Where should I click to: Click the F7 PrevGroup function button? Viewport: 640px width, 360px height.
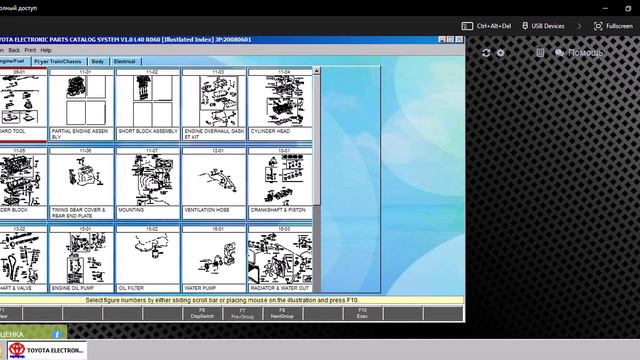[x=242, y=313]
